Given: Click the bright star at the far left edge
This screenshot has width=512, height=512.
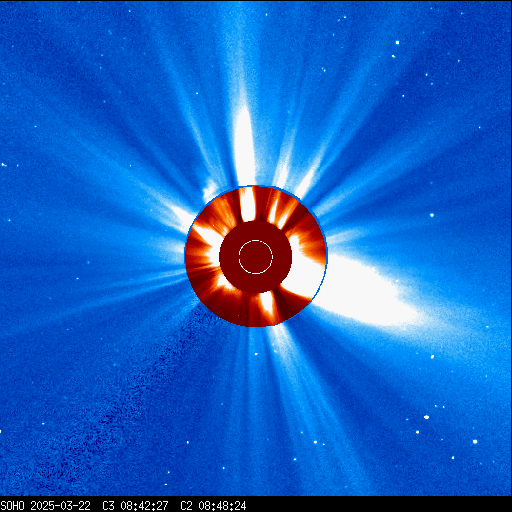Looking at the screenshot, I should (4, 165).
